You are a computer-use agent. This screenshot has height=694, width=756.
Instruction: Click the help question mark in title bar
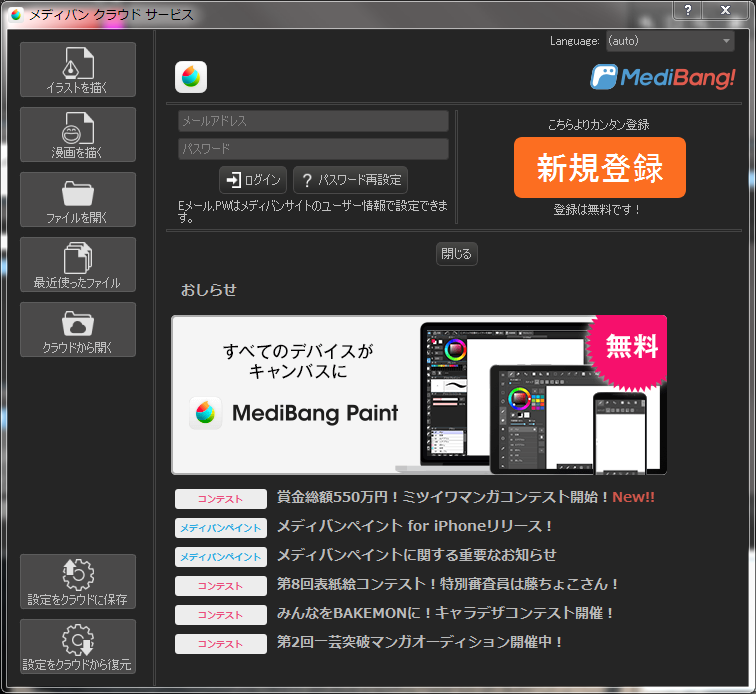[688, 10]
